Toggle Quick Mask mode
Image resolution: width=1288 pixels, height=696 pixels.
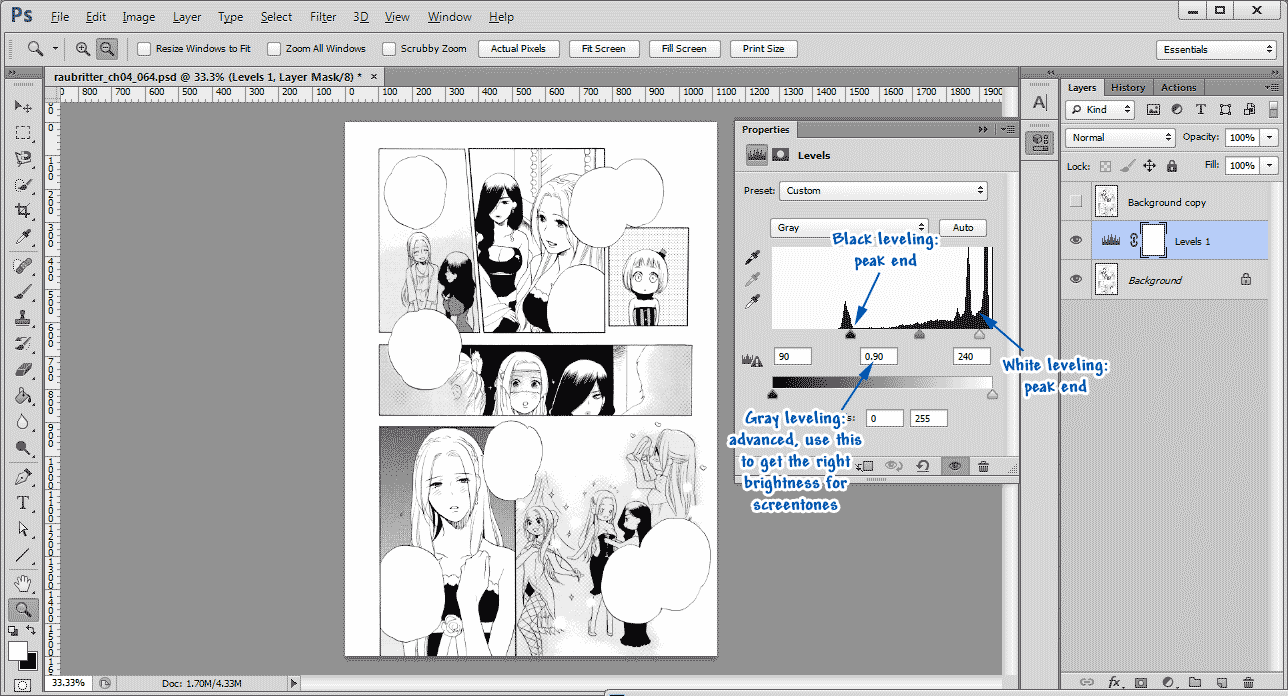click(22, 684)
